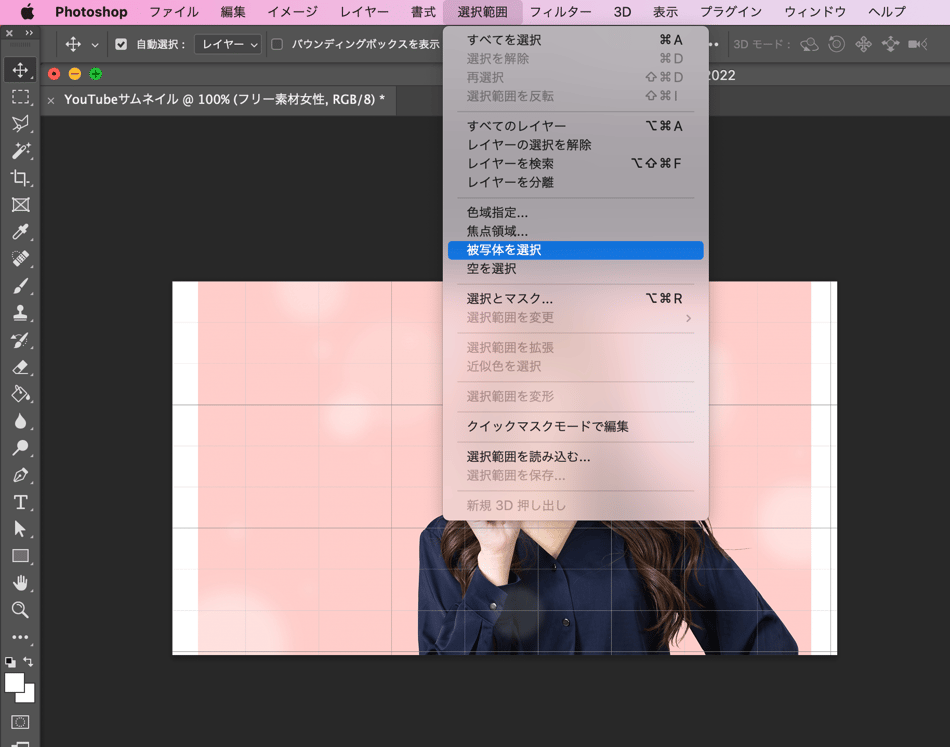Open the フィルター menu
950x747 pixels.
(x=560, y=12)
